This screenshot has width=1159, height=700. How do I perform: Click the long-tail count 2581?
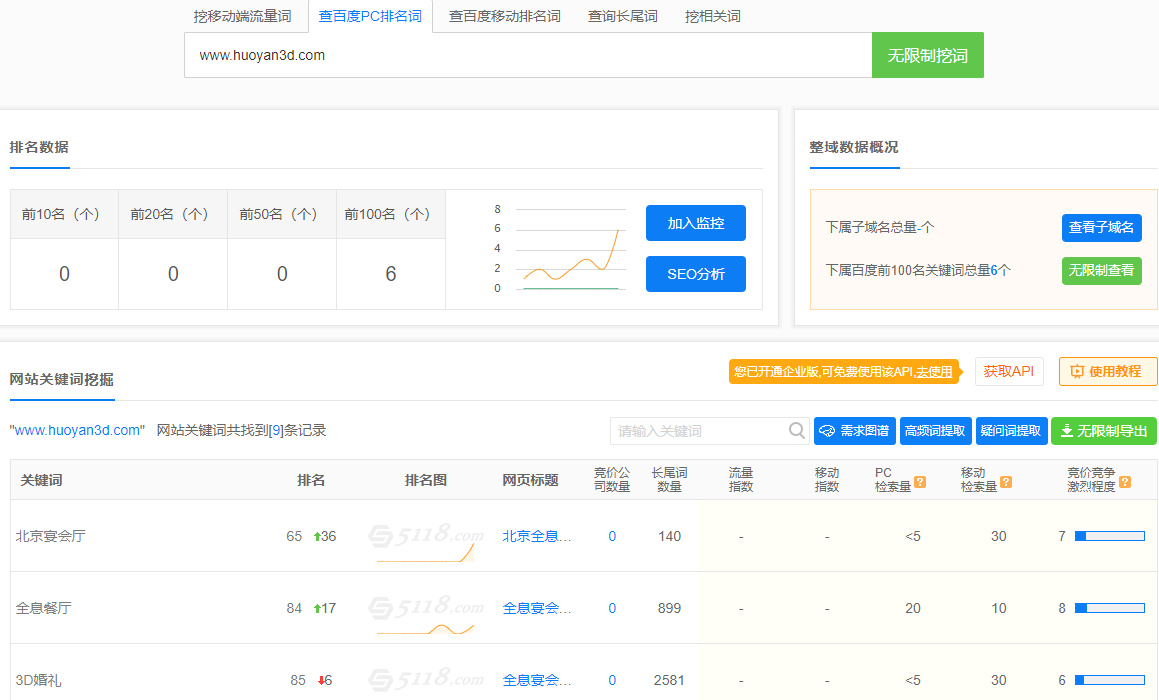[669, 680]
